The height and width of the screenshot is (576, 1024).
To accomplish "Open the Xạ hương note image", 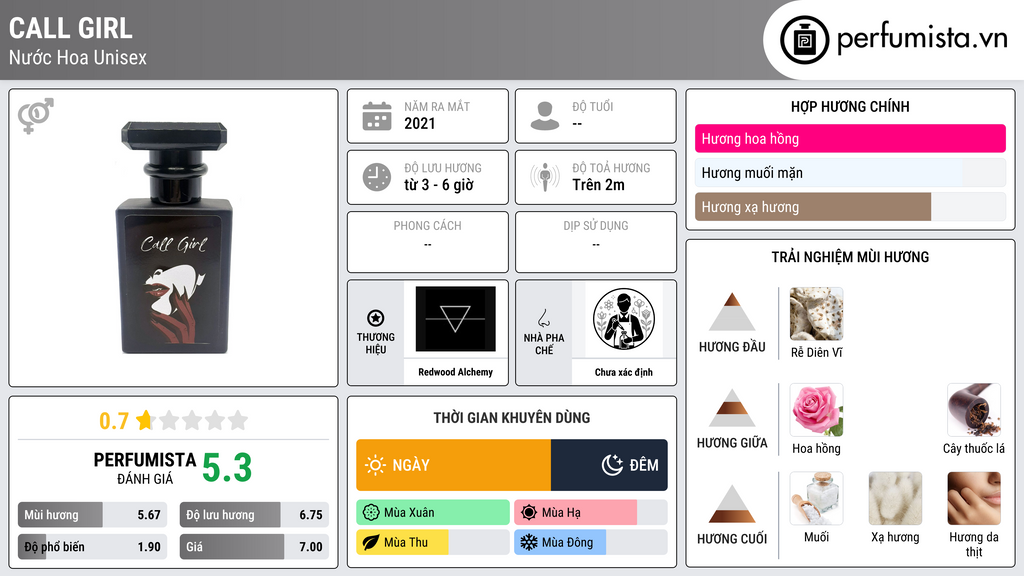I will pyautogui.click(x=895, y=498).
